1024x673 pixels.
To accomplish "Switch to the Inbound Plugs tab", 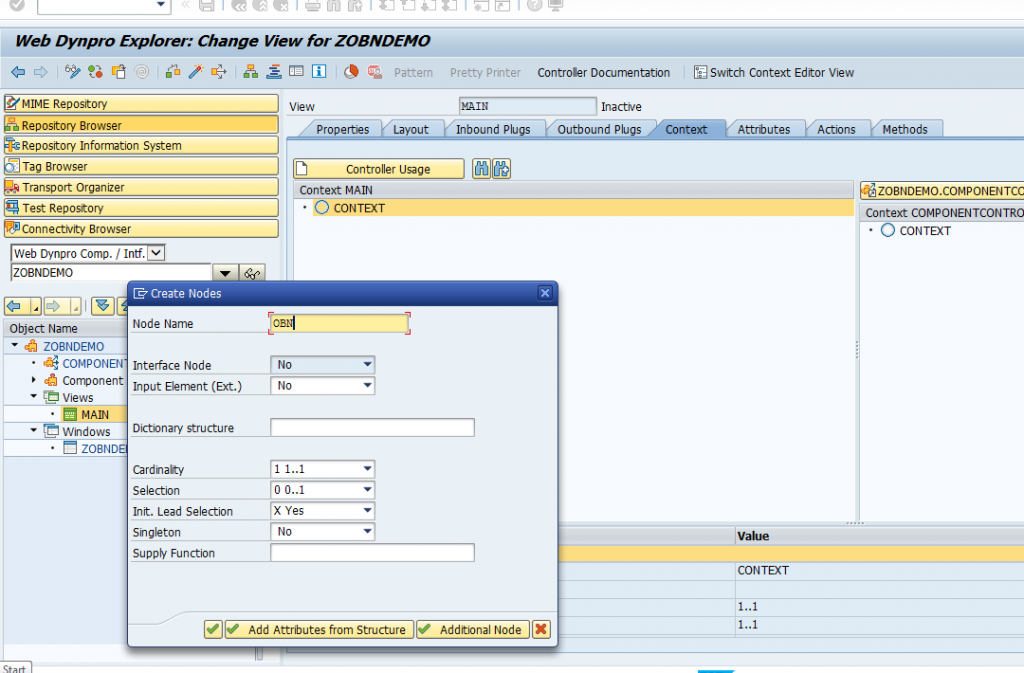I will [493, 129].
